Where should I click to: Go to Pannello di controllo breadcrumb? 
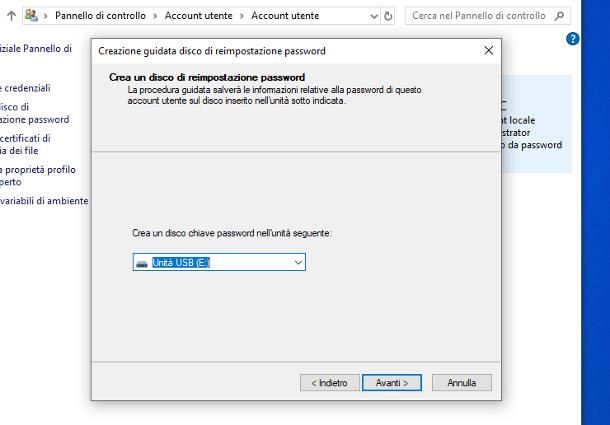pyautogui.click(x=105, y=16)
